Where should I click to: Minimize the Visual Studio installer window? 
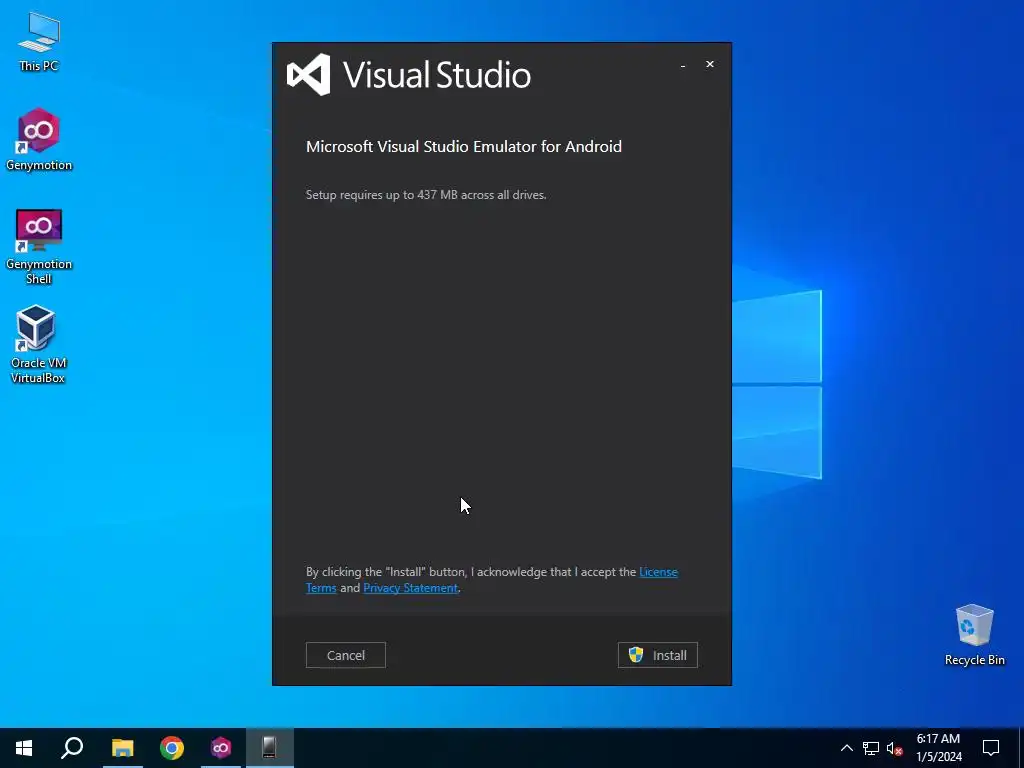coord(682,65)
